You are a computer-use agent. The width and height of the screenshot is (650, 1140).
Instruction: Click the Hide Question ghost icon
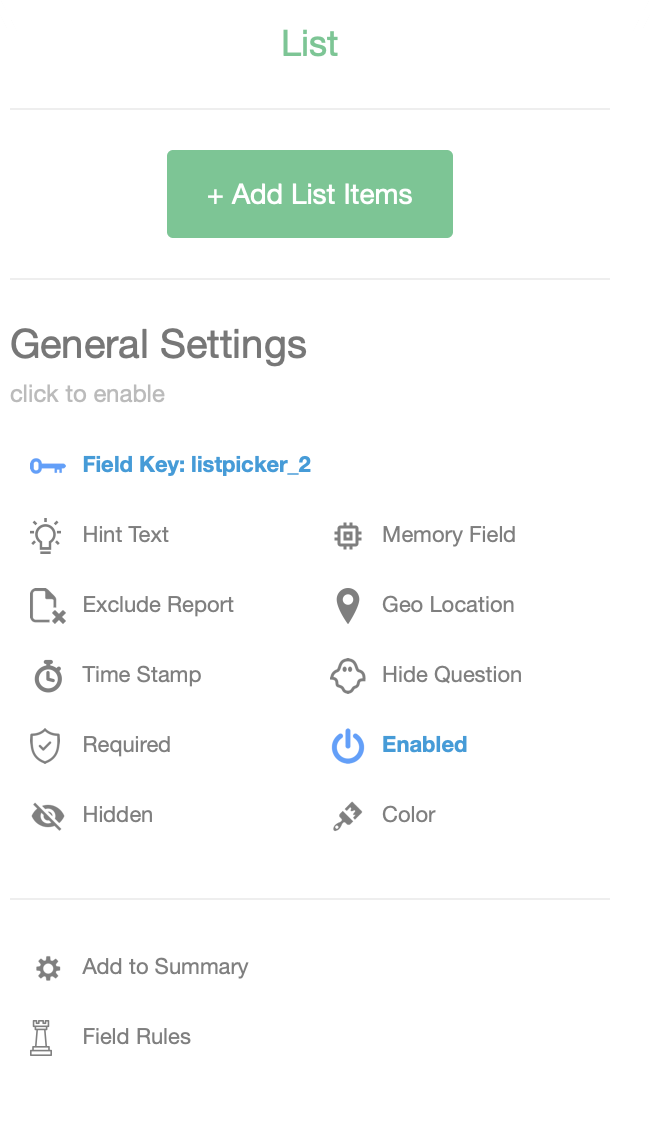click(347, 676)
